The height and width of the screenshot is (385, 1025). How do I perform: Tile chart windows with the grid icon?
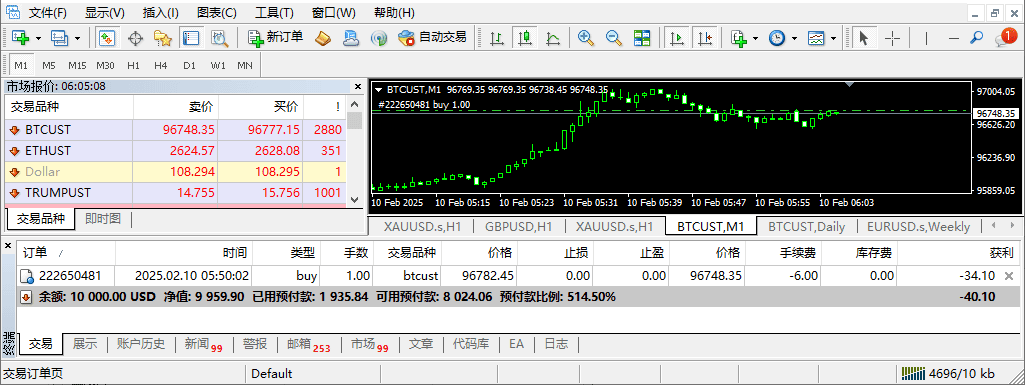click(642, 38)
